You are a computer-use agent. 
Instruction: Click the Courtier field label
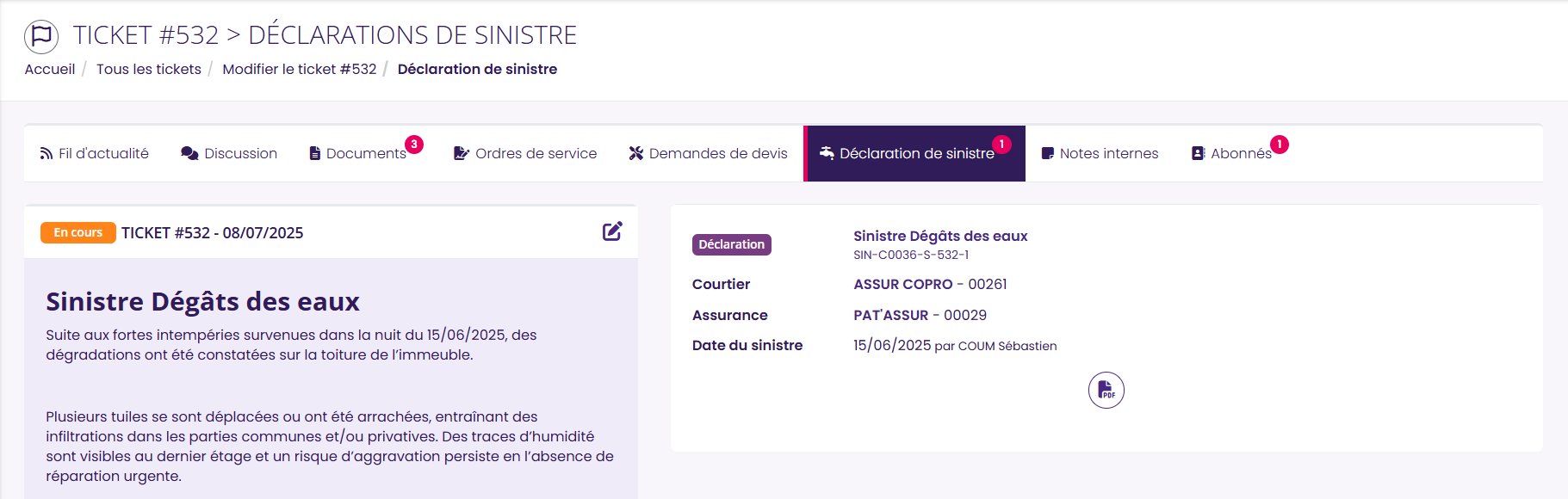pyautogui.click(x=721, y=284)
